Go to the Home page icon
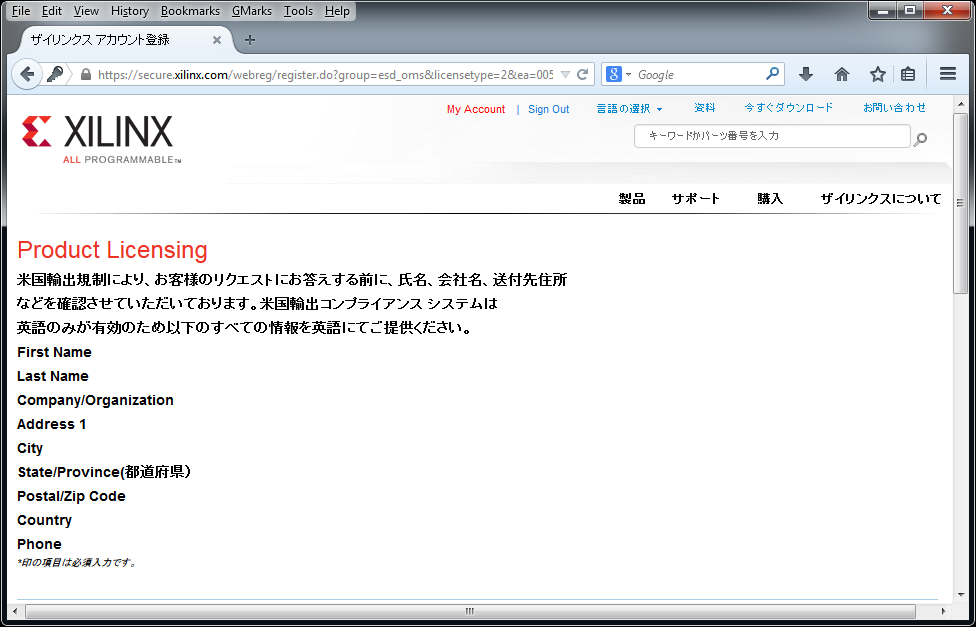The height and width of the screenshot is (627, 976). (x=842, y=75)
